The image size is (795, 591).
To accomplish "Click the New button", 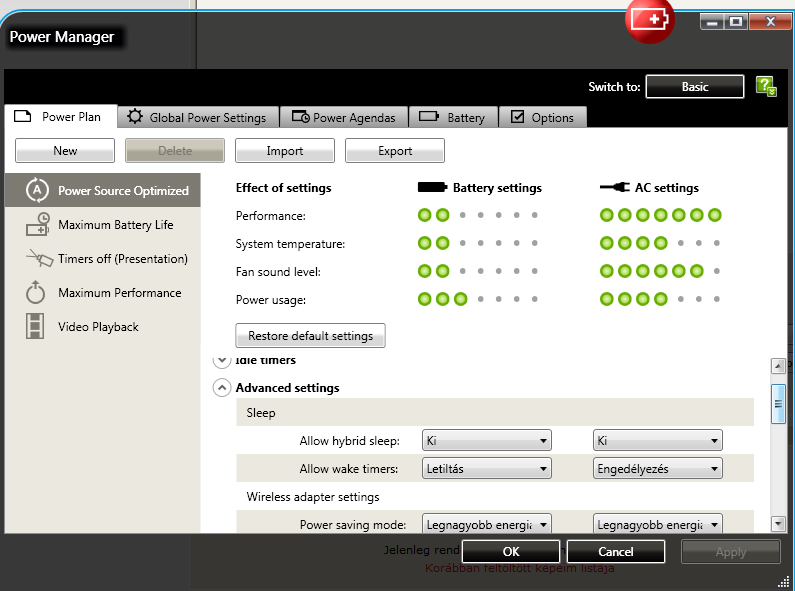I will coord(65,151).
